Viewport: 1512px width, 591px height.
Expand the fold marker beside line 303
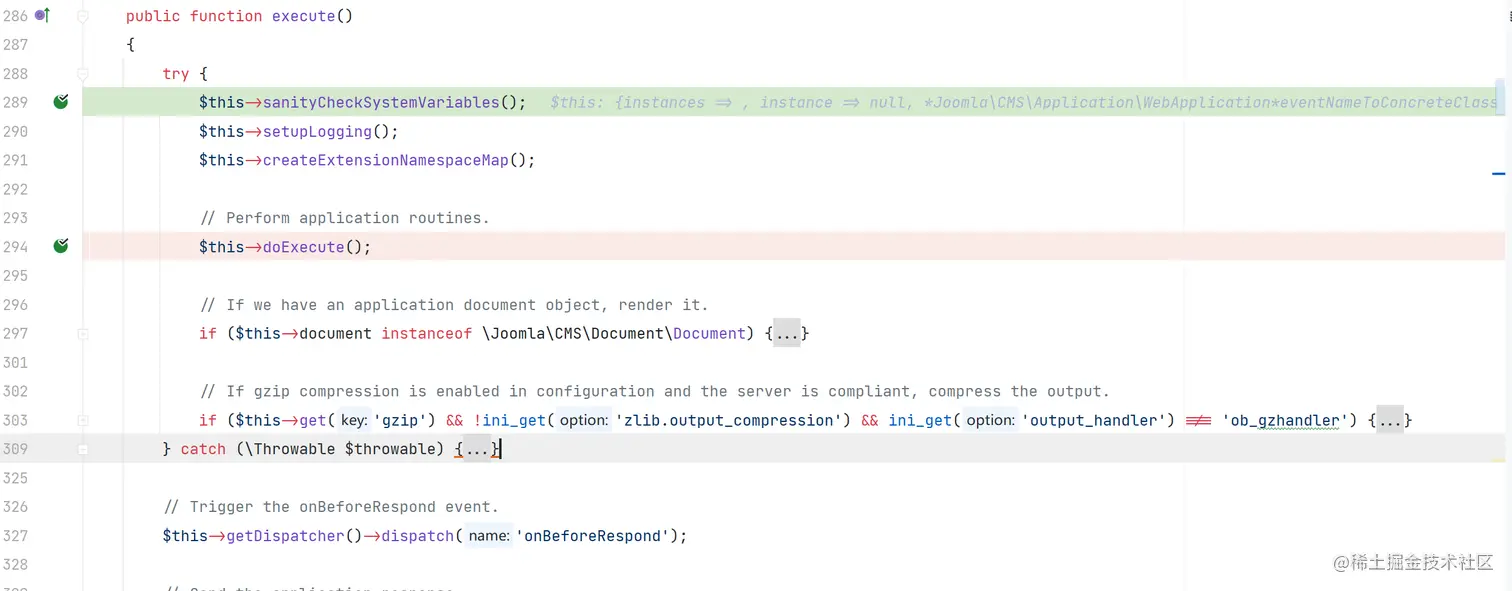tap(83, 421)
